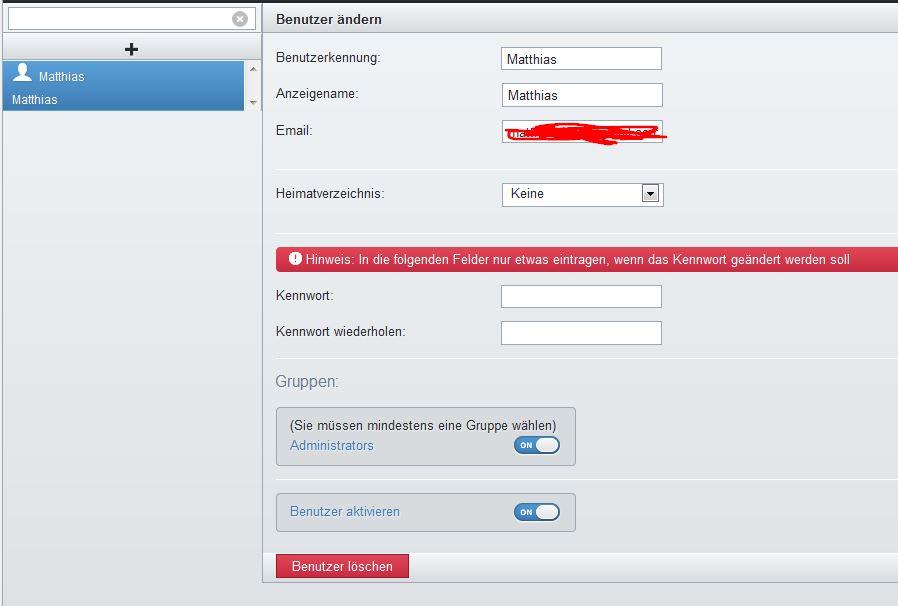The image size is (898, 606).
Task: Select the Matthias user avatar icon
Action: pos(23,73)
